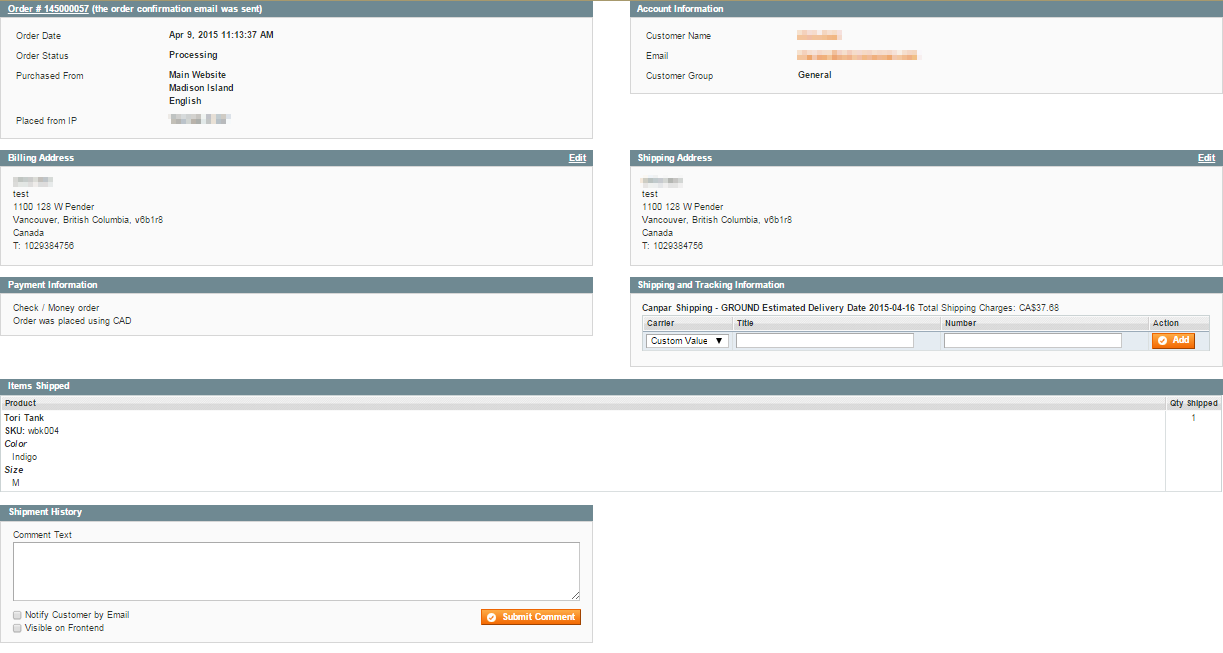
Task: Enable Notify Customer by Email checkbox
Action: (x=17, y=615)
